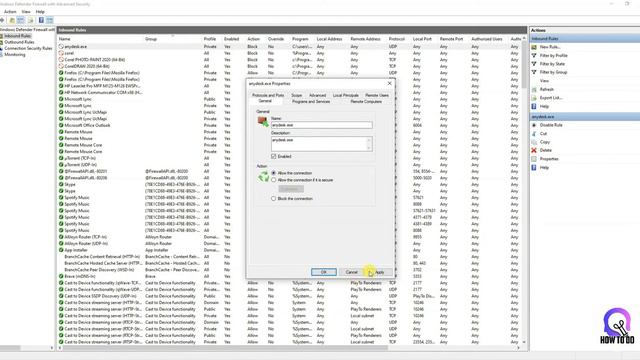Viewport: 640px width, 360px height.
Task: Click the Filter by State funnel icon
Action: [534, 64]
